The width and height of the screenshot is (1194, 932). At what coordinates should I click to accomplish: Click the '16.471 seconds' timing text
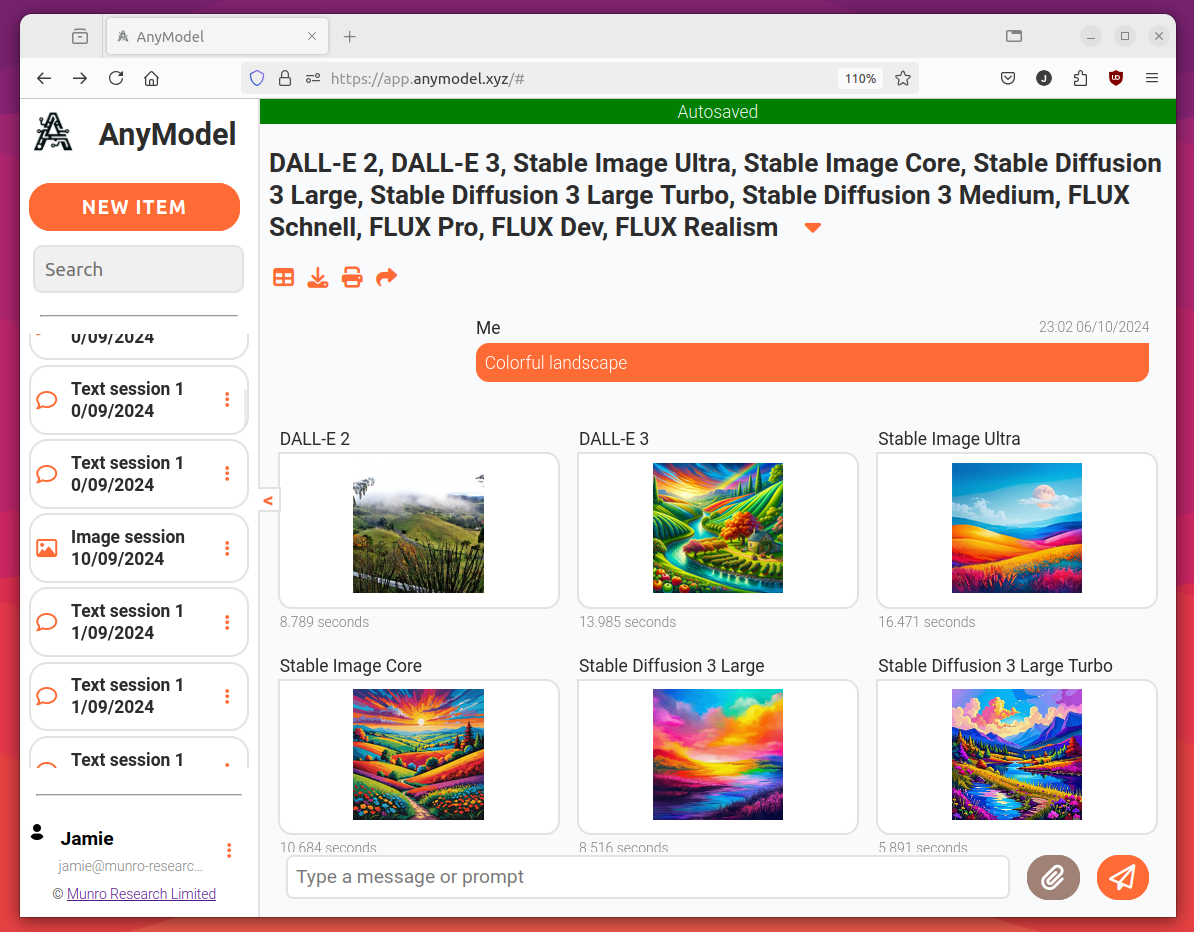927,622
